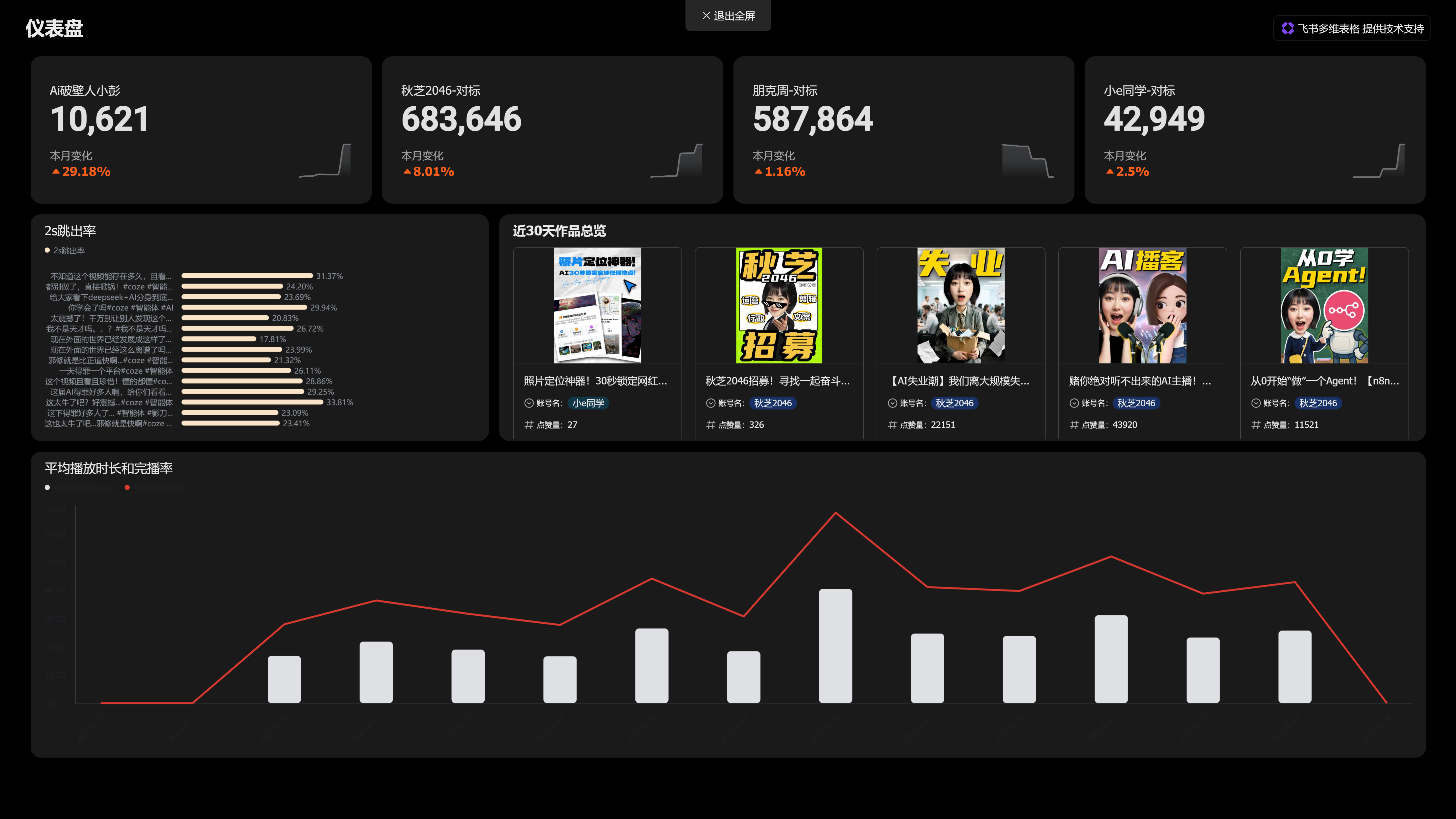The image size is (1456, 819).
Task: Toggle the red legend series in 平均播放时长 chart
Action: click(128, 488)
